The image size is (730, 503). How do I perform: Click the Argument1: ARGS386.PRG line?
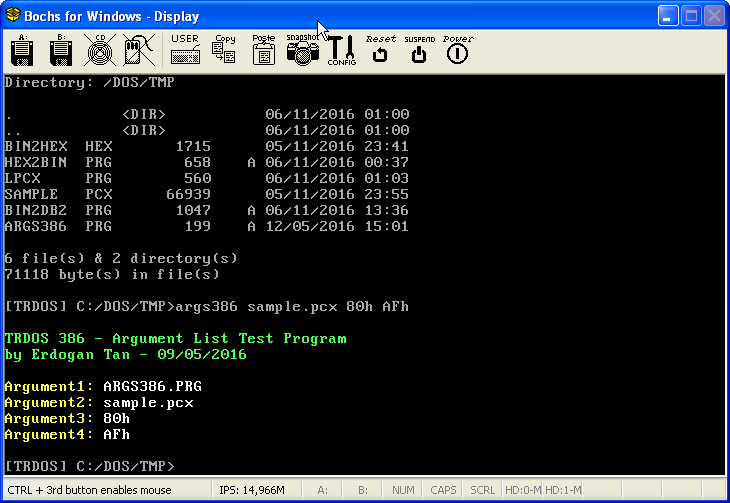[x=103, y=387]
